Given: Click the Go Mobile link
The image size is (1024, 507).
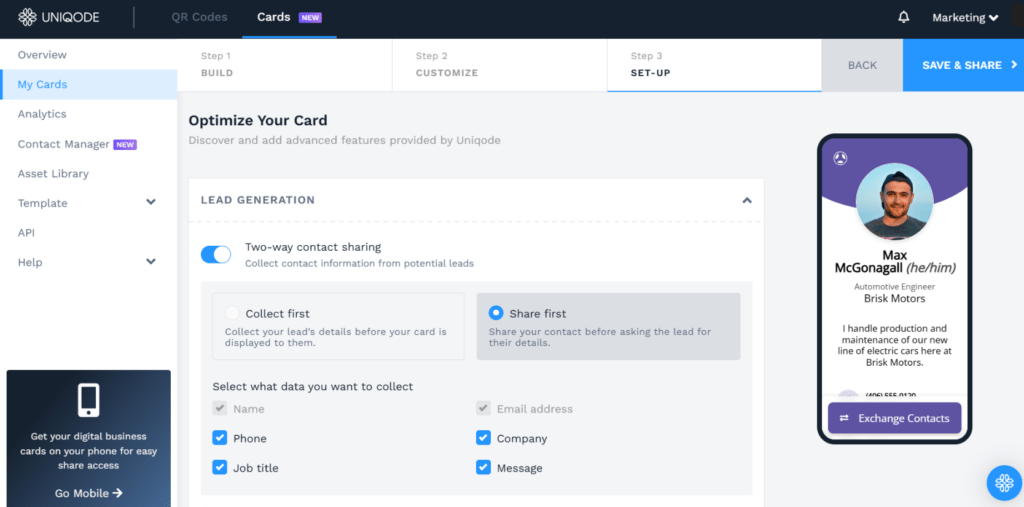Looking at the screenshot, I should click(89, 493).
